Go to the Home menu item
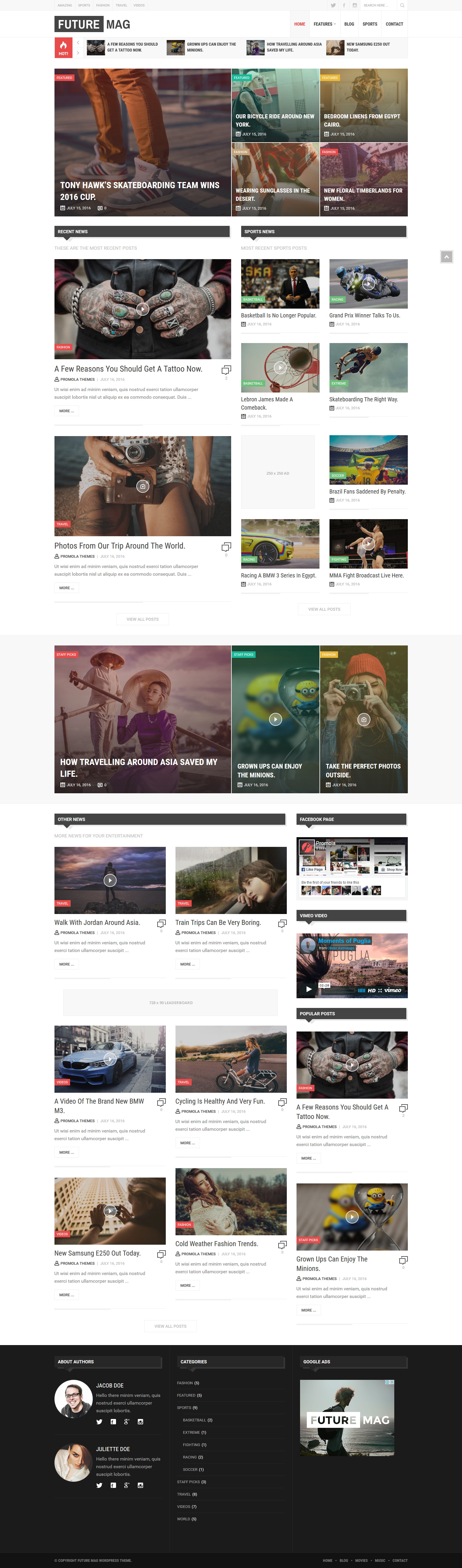The image size is (462, 1568). 299,24
